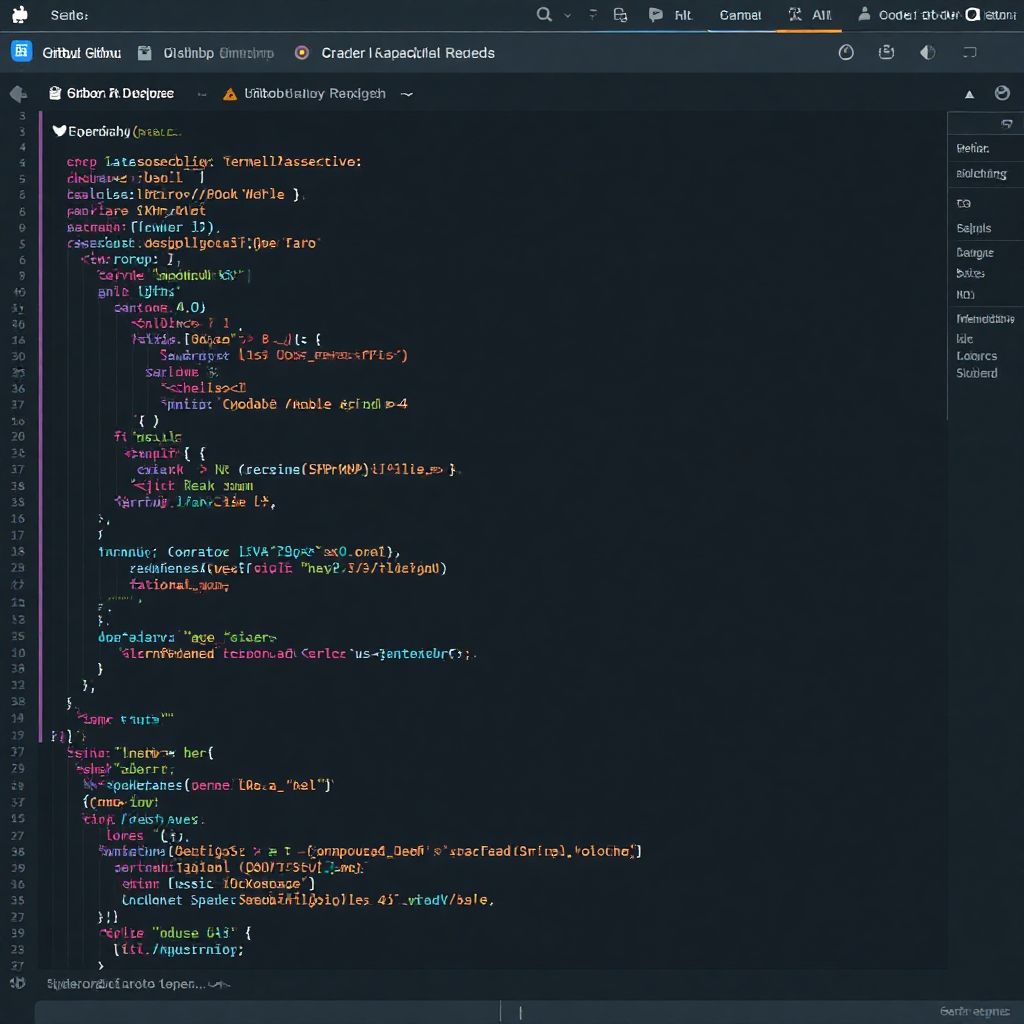Click the vertical scrollbar on the right panel
The height and width of the screenshot is (1024, 1024).
click(946, 250)
